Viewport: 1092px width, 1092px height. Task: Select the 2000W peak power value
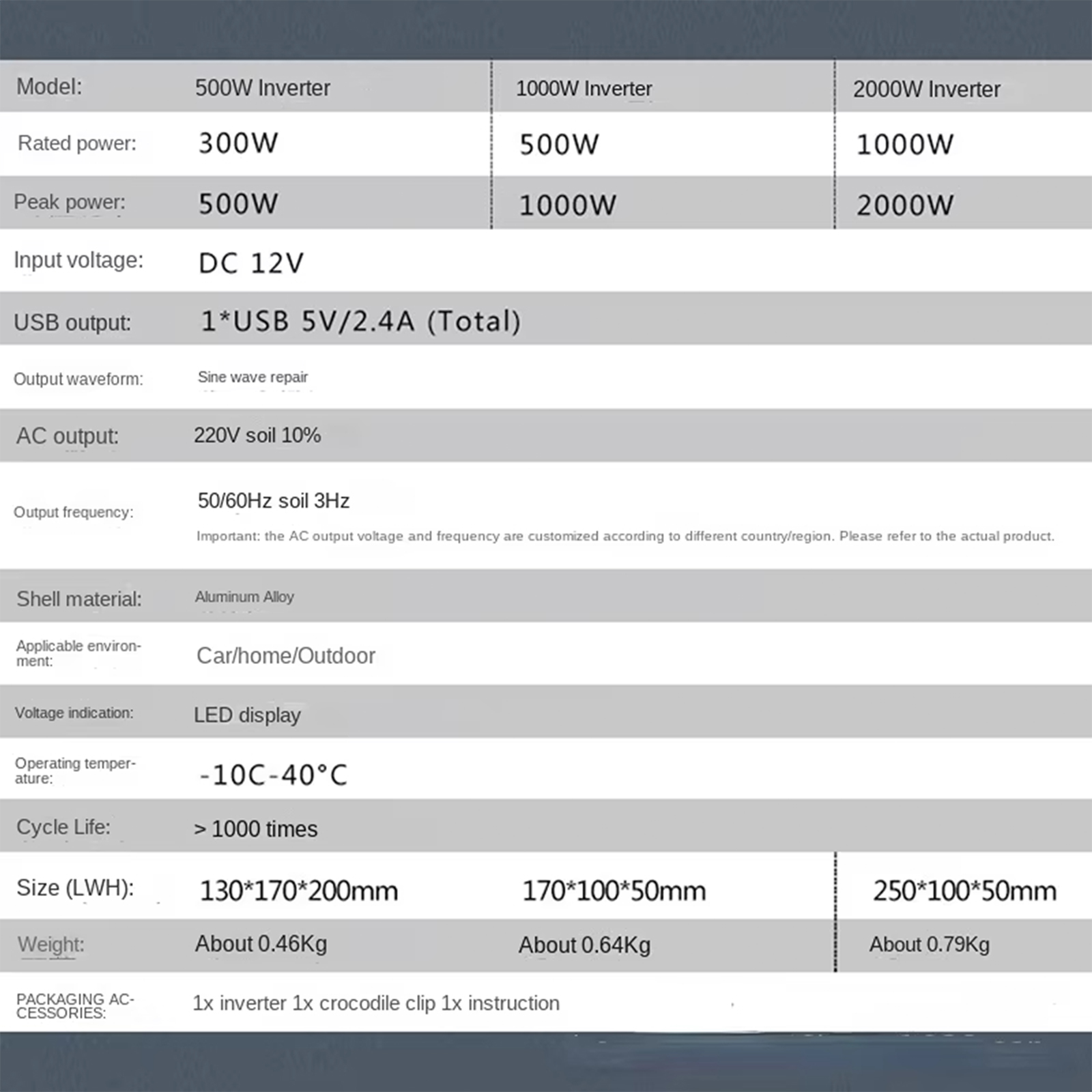905,205
